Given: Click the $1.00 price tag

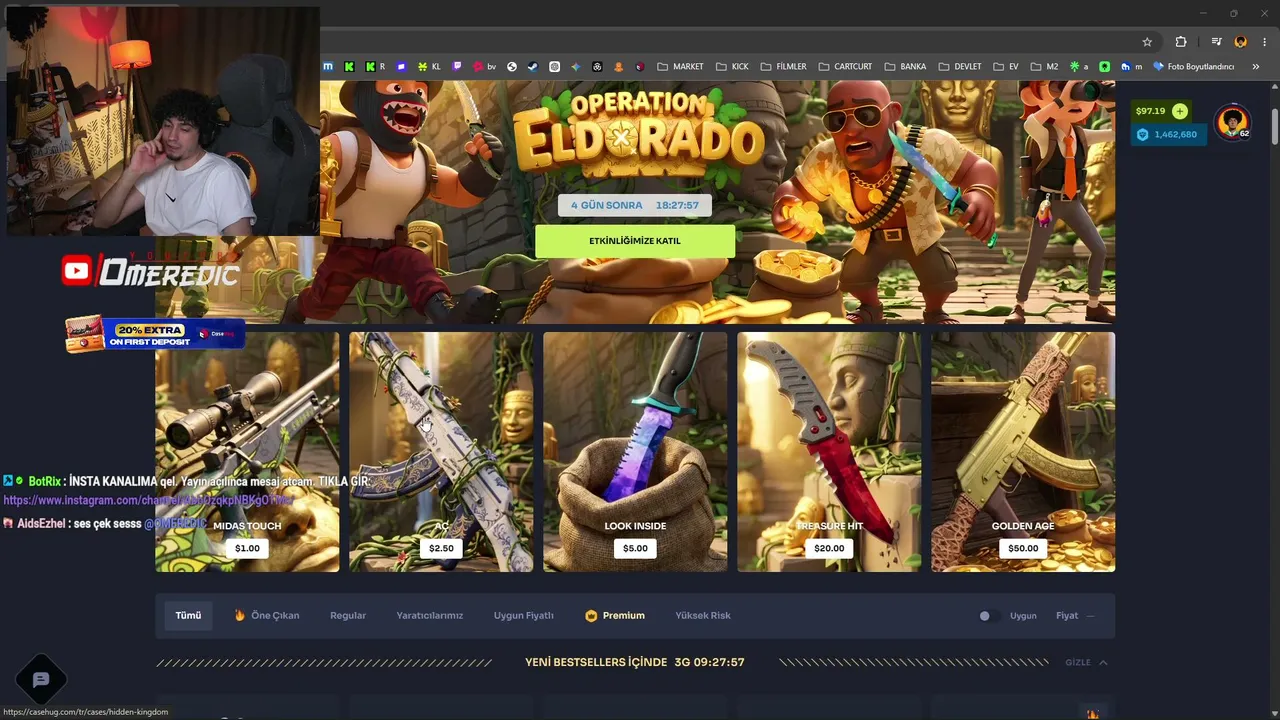Looking at the screenshot, I should [247, 548].
